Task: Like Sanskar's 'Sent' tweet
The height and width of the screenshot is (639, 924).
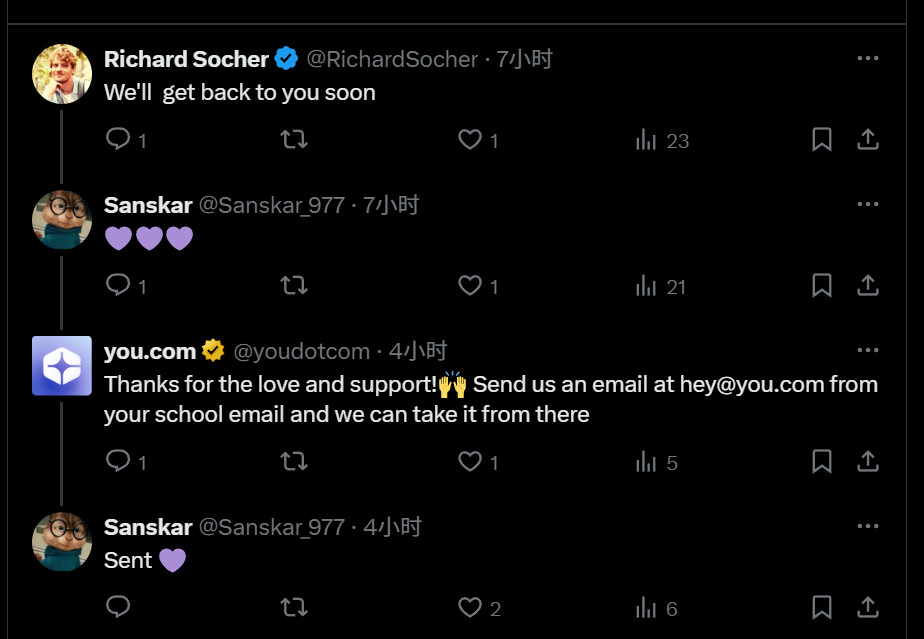Action: coord(470,607)
